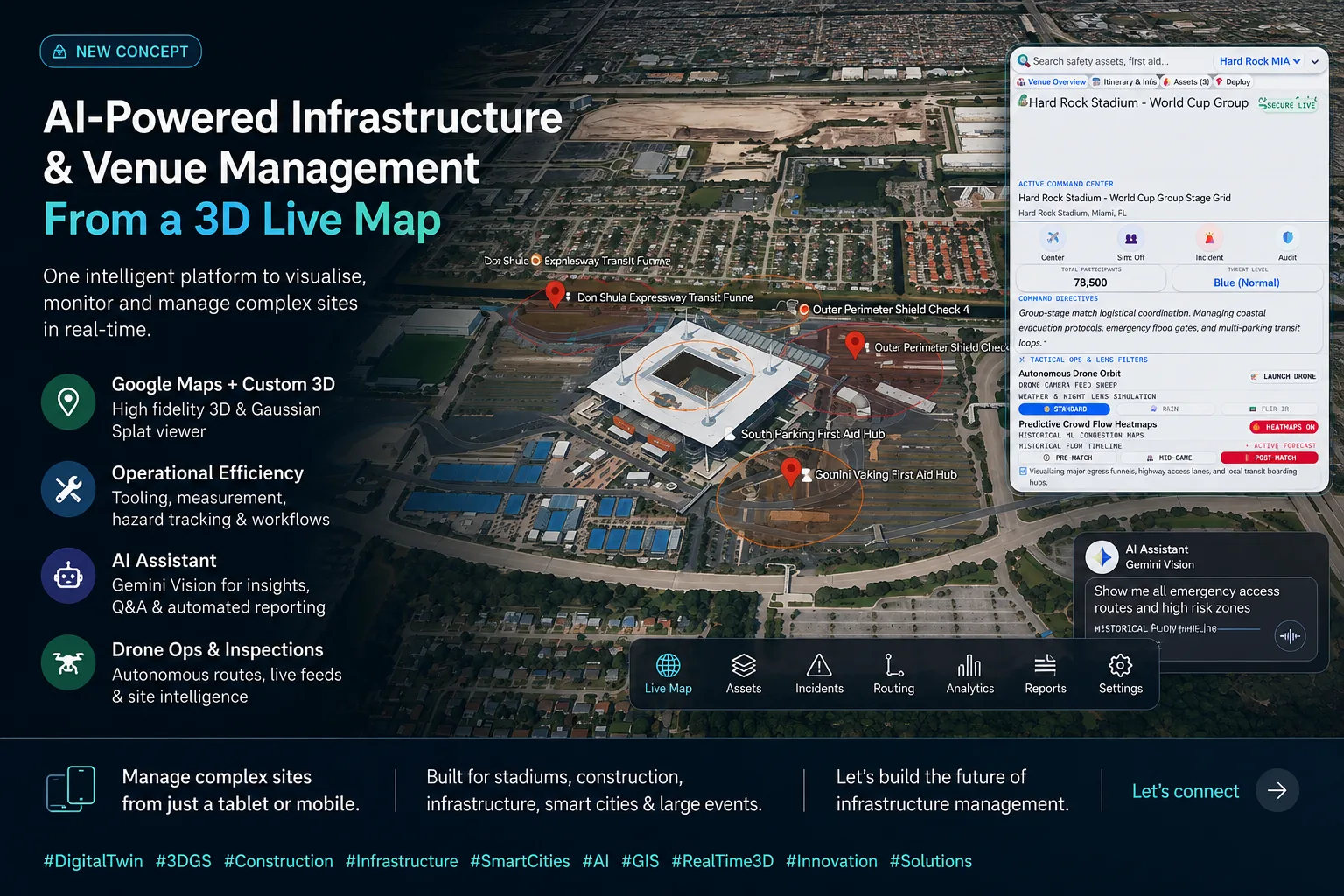Click the #3DGS hashtag
The width and height of the screenshot is (1344, 896).
point(184,861)
